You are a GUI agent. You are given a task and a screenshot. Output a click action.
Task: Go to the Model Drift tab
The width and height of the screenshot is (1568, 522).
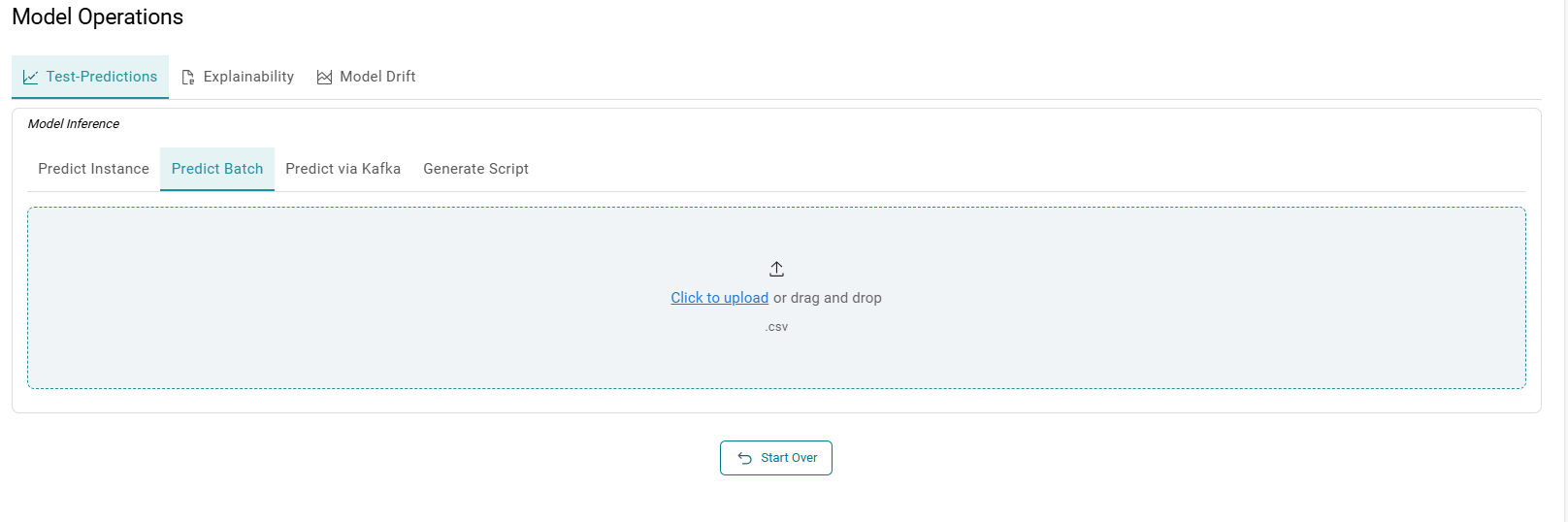pos(377,77)
